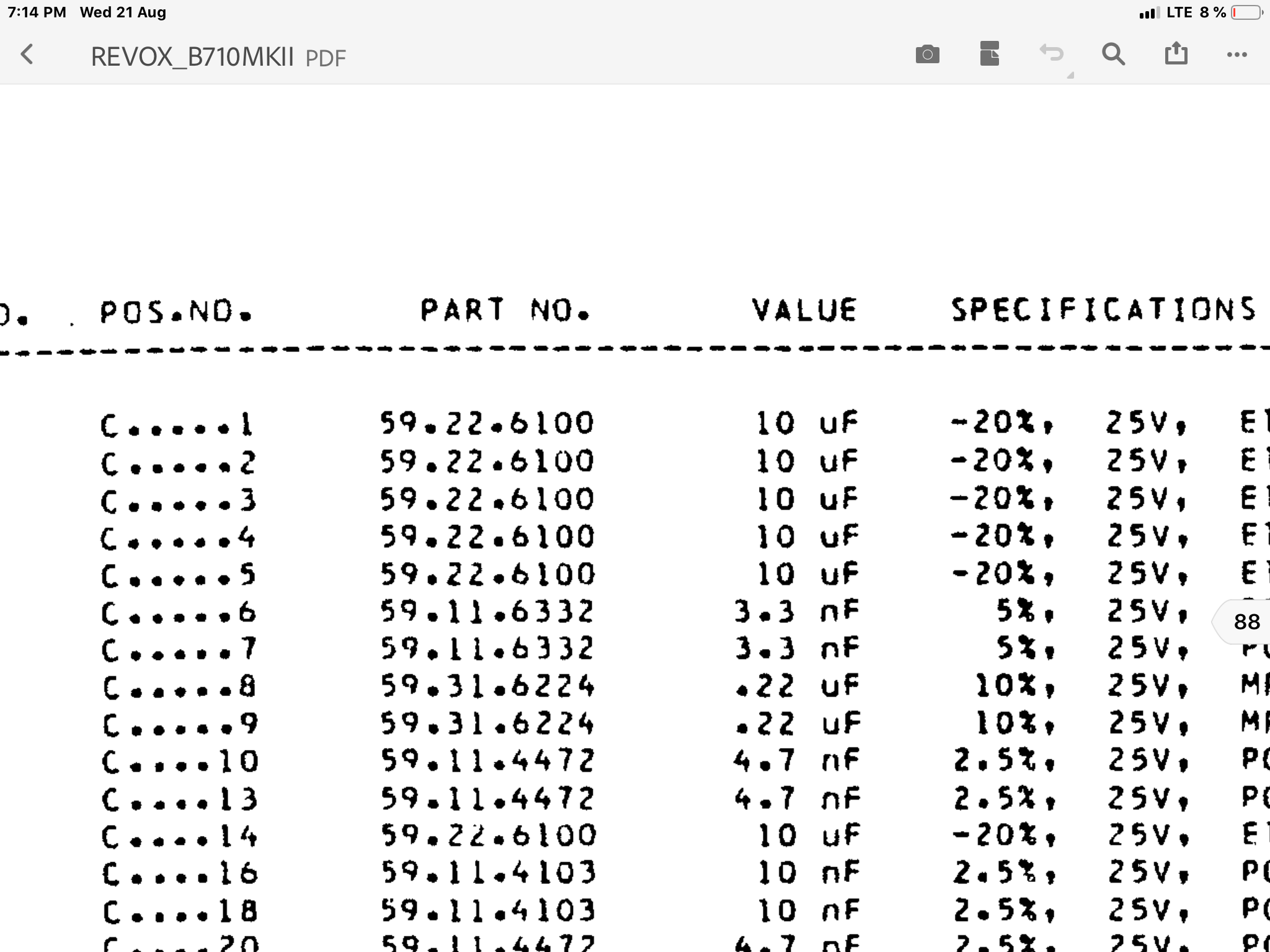Tap the 7:14 PM clock in the status bar
Screen dimensions: 1270x952
37,12
